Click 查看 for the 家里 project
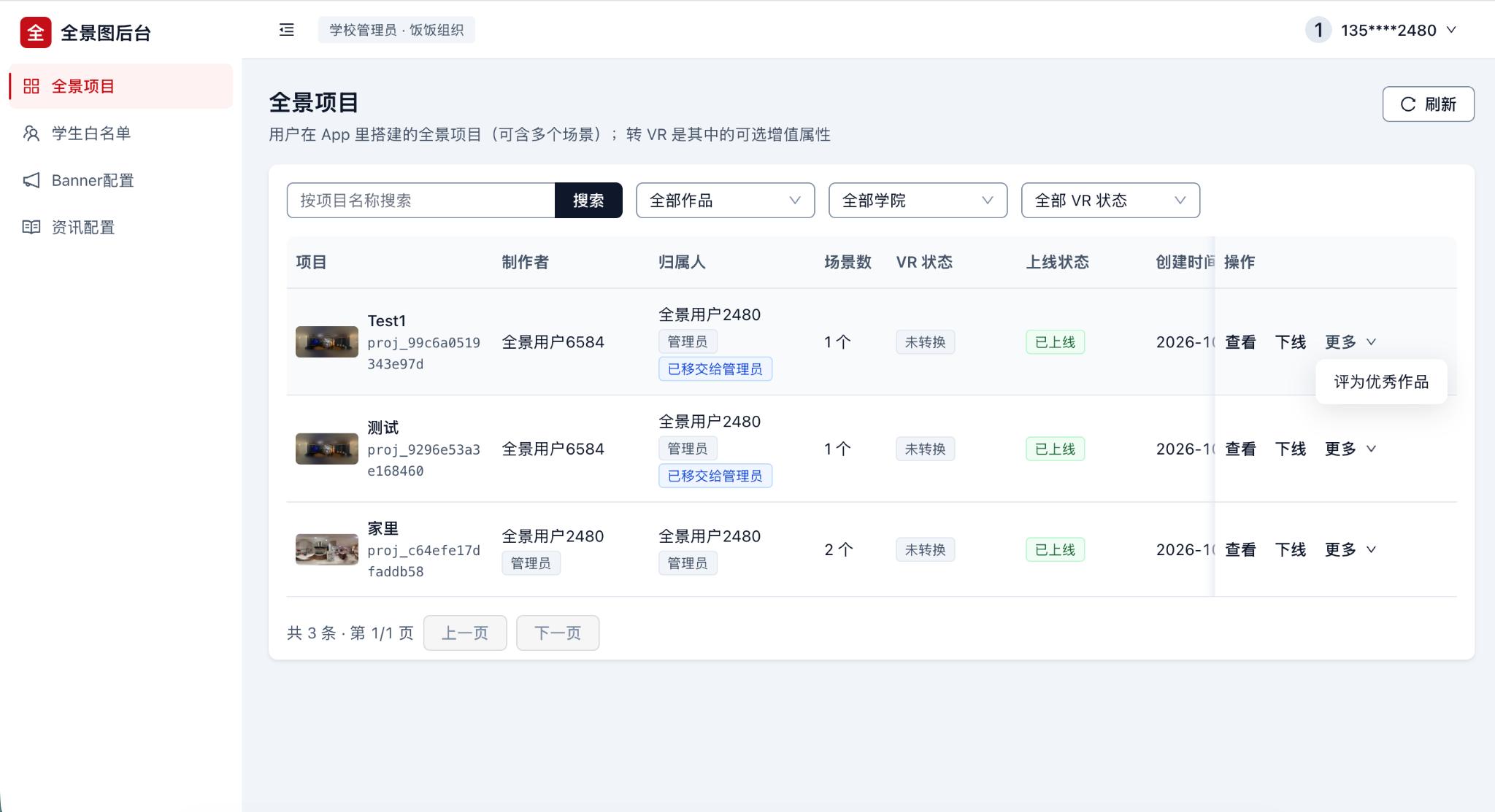This screenshot has height=812, width=1495. (1240, 549)
